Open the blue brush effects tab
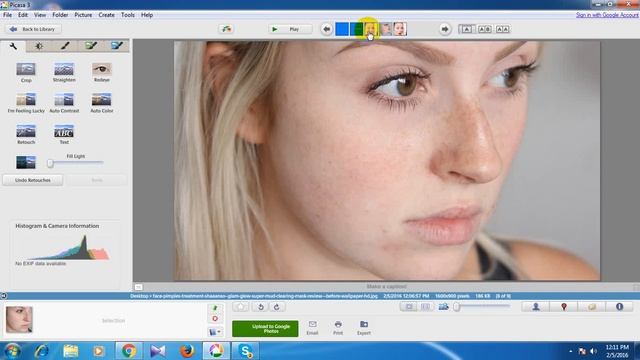The width and height of the screenshot is (640, 360). 116,46
